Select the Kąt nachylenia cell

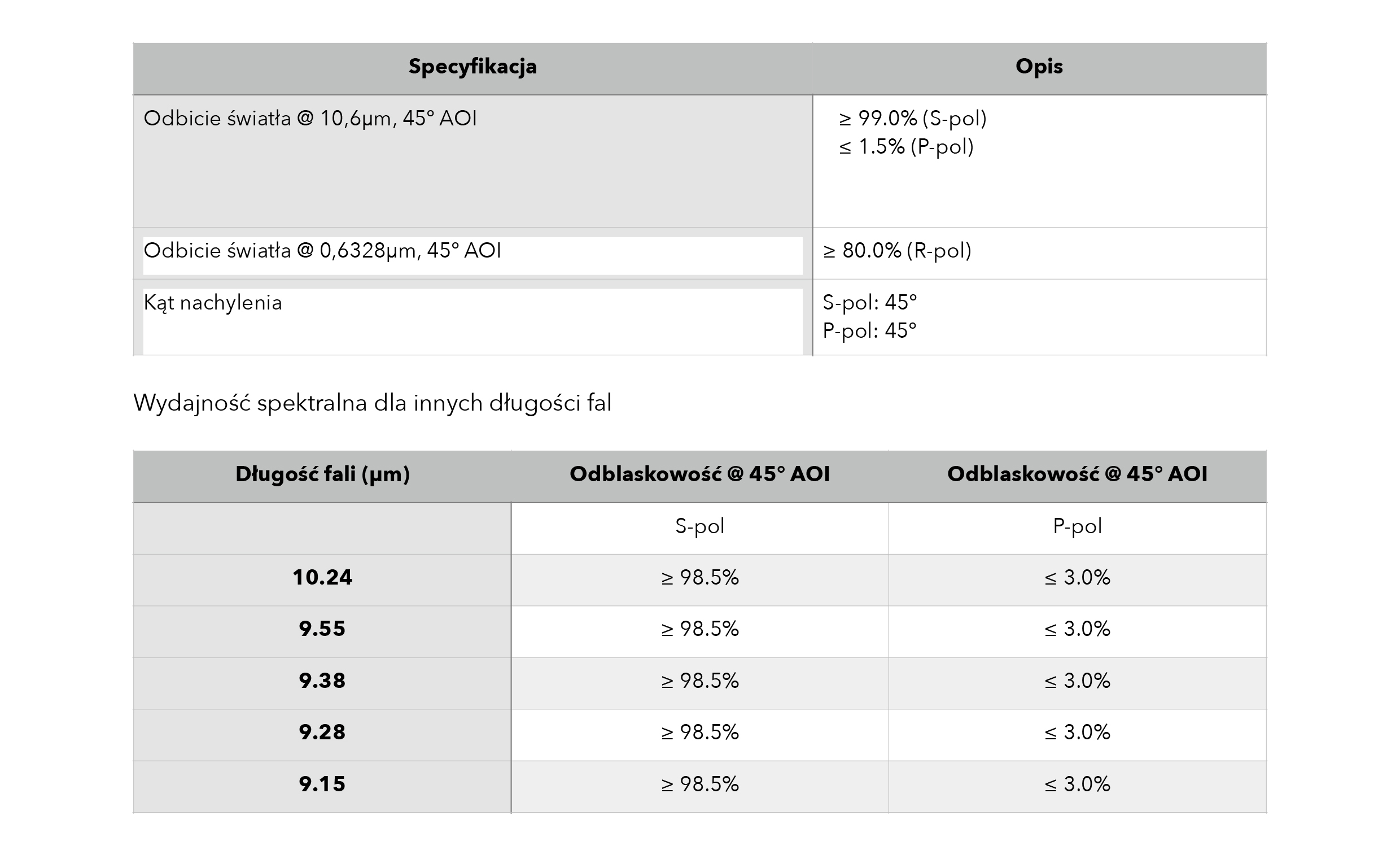click(x=472, y=317)
